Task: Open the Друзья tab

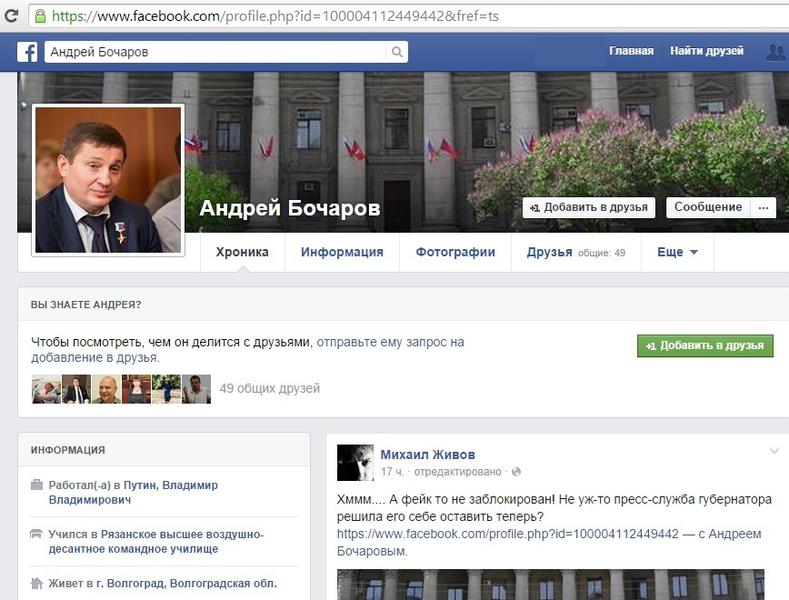Action: pos(576,252)
